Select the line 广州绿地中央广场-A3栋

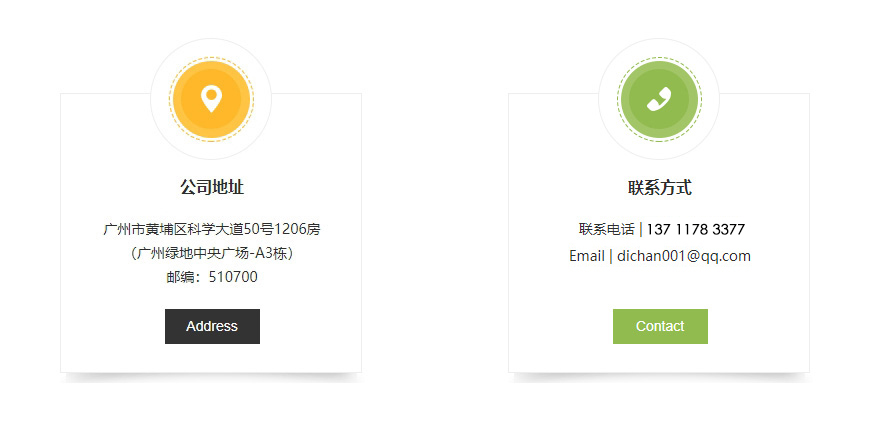click(212, 253)
